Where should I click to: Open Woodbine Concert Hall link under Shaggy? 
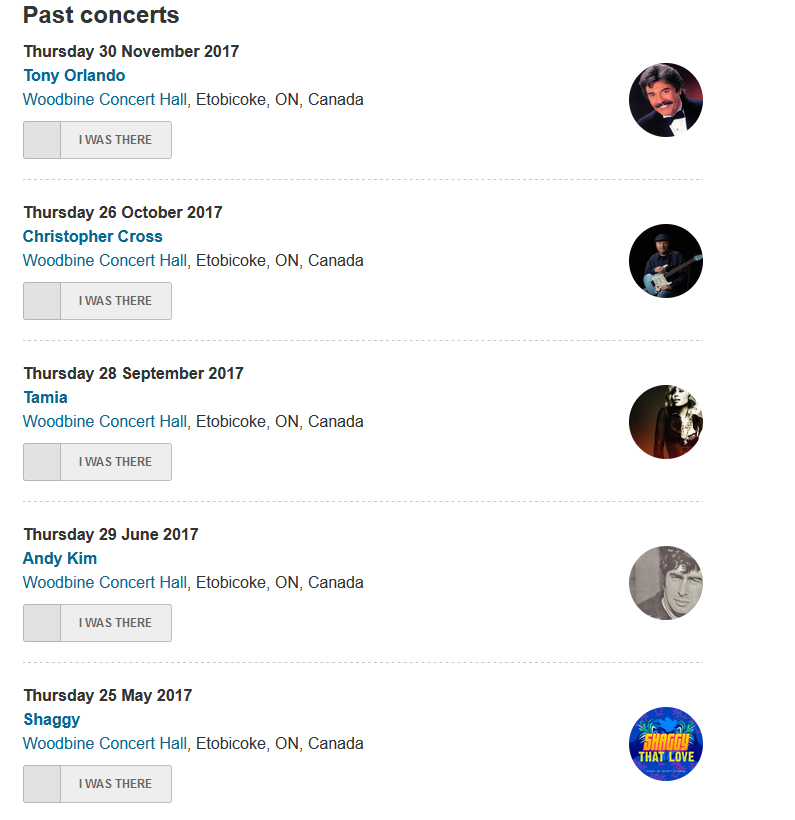point(105,744)
